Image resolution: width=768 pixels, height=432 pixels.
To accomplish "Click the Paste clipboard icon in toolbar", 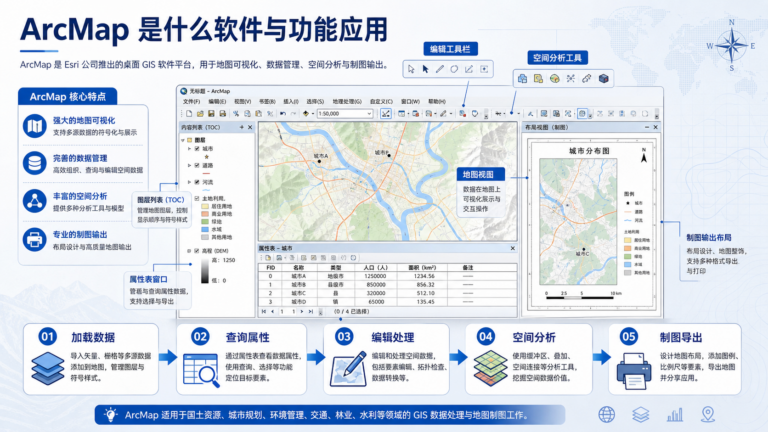I will click(258, 114).
